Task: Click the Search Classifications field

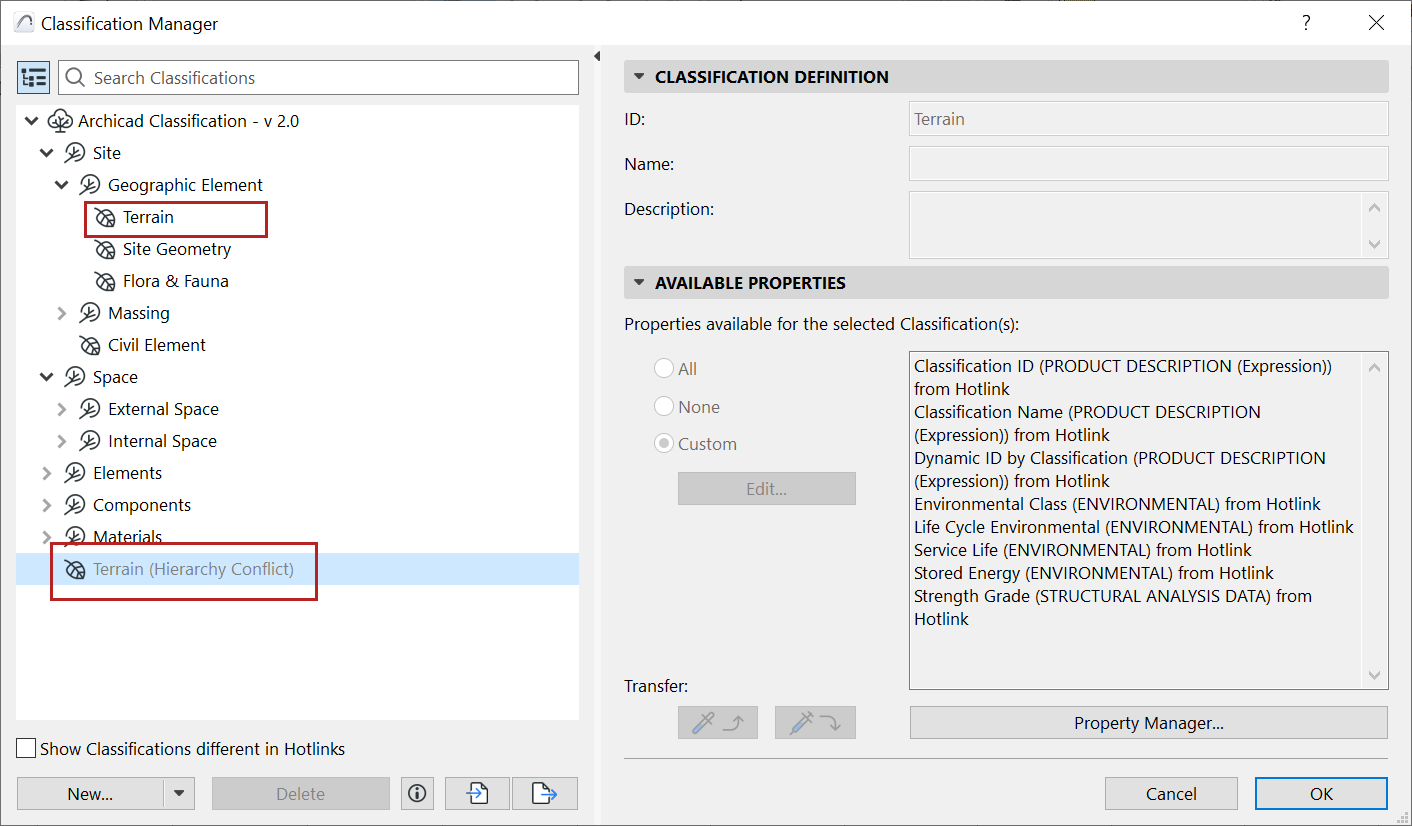Action: coord(319,78)
